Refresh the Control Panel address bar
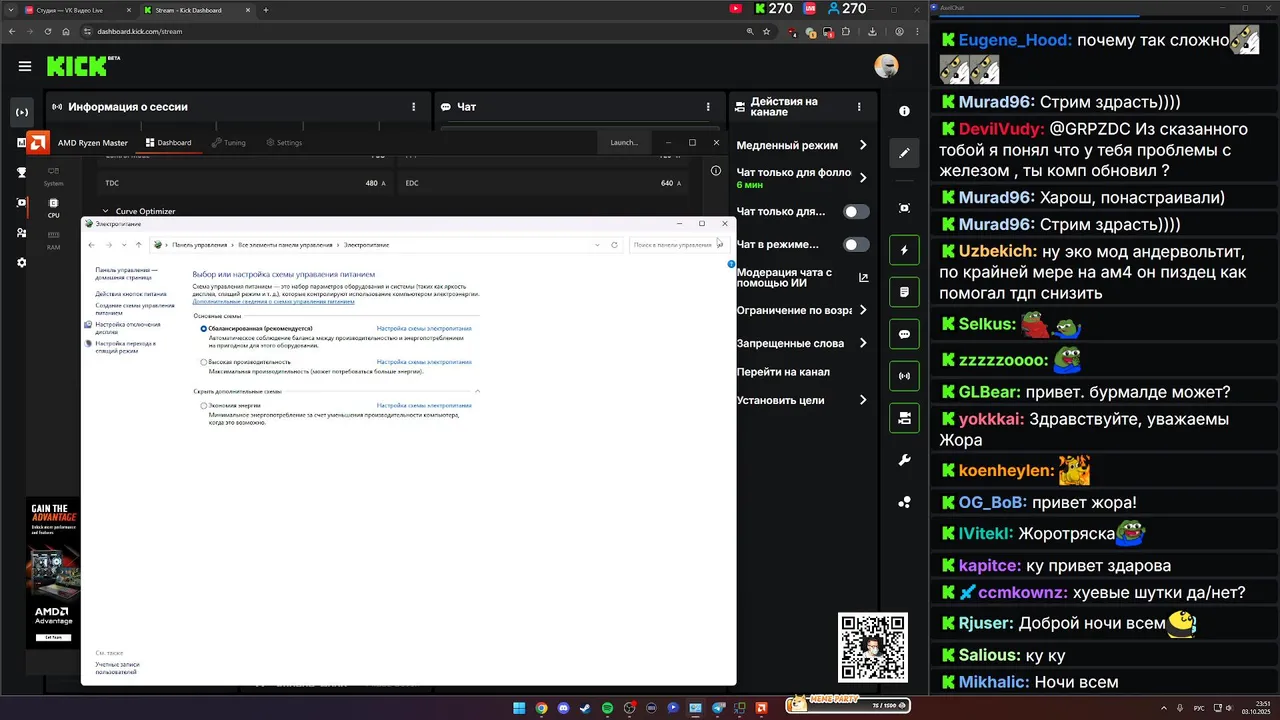The image size is (1280, 720). [614, 244]
